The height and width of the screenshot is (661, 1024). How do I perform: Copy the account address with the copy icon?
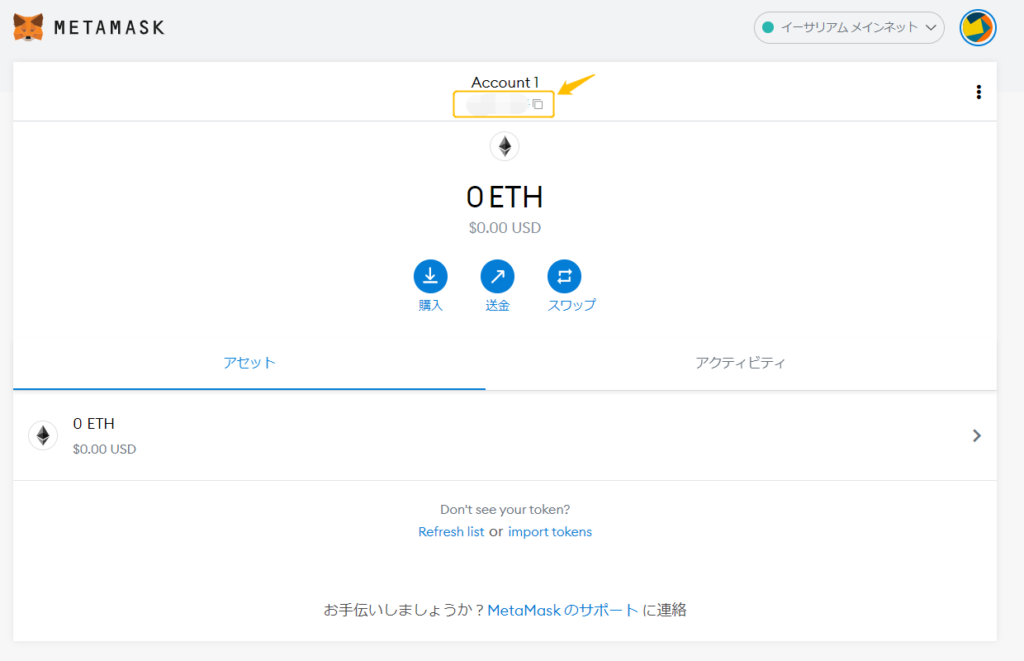click(537, 104)
